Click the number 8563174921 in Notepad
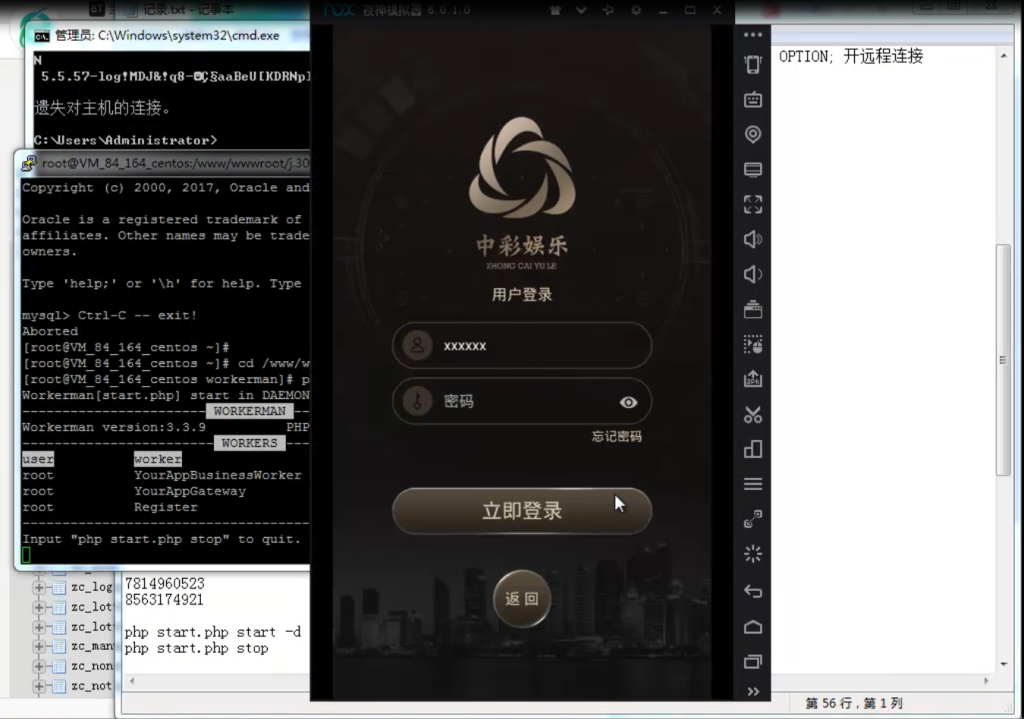Viewport: 1024px width, 719px height. 165,599
